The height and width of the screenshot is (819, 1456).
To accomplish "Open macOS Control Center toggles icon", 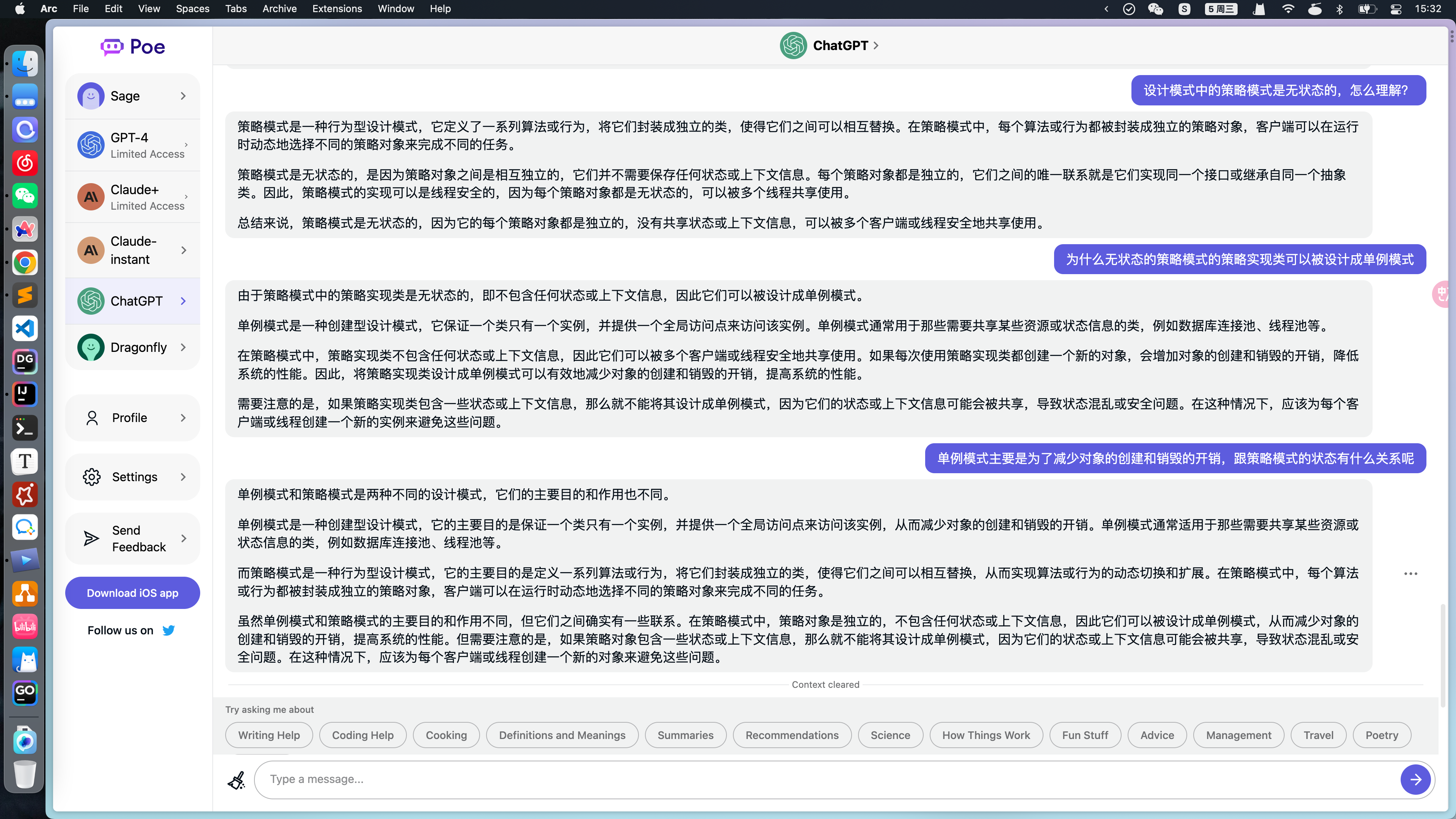I will 1395,9.
